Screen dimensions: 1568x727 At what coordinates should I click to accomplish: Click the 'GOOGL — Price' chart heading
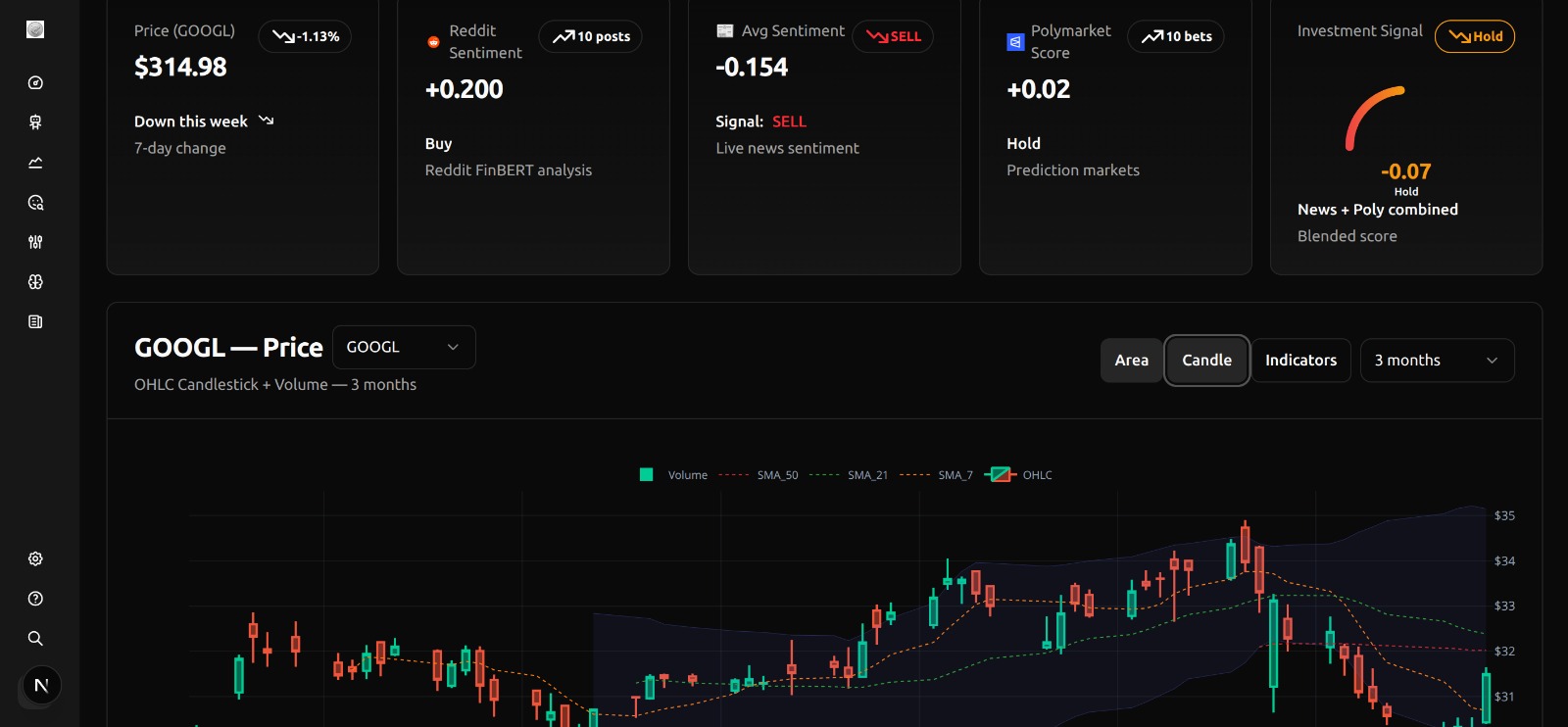pos(228,348)
